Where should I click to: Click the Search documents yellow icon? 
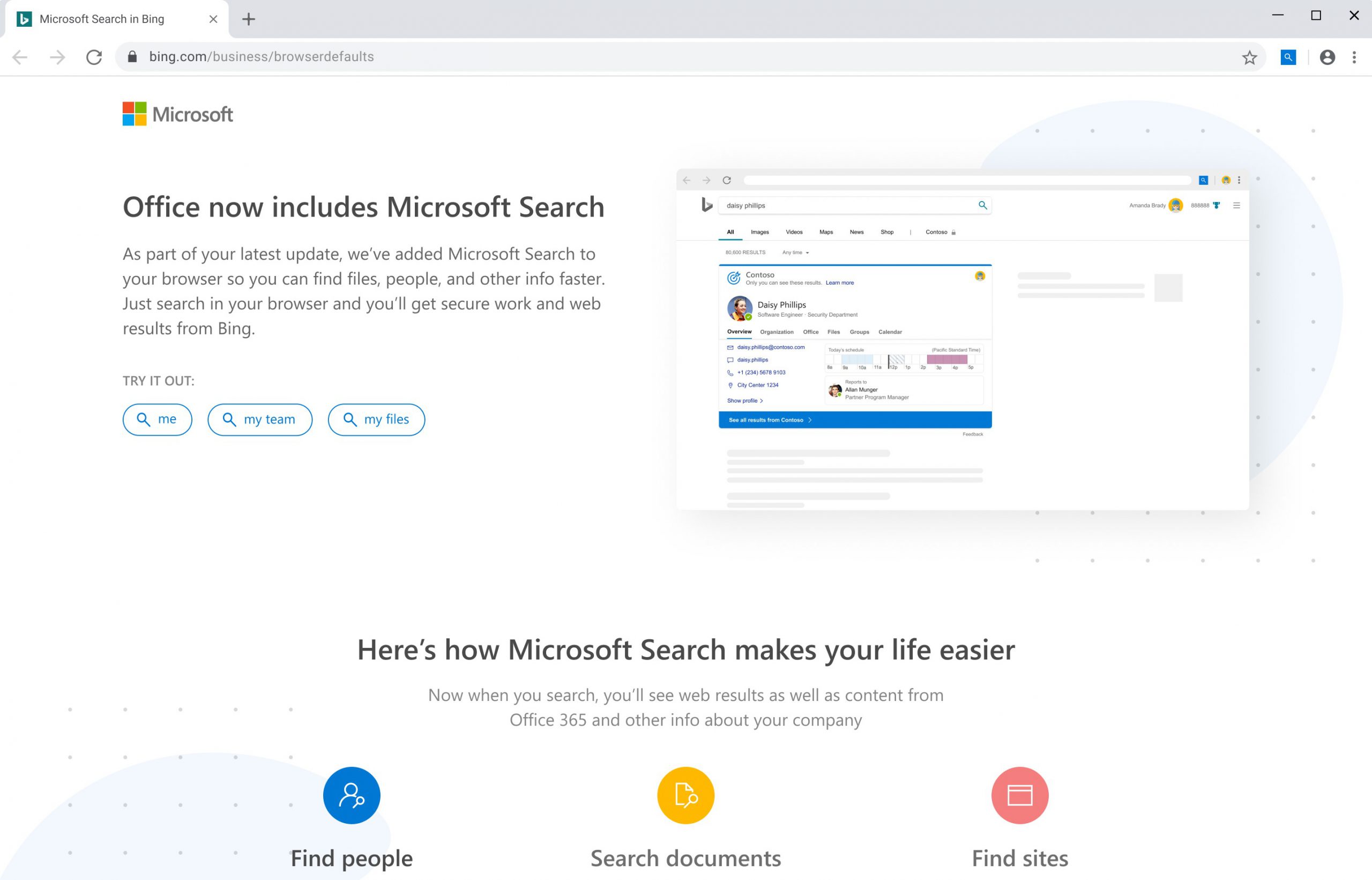(x=685, y=795)
